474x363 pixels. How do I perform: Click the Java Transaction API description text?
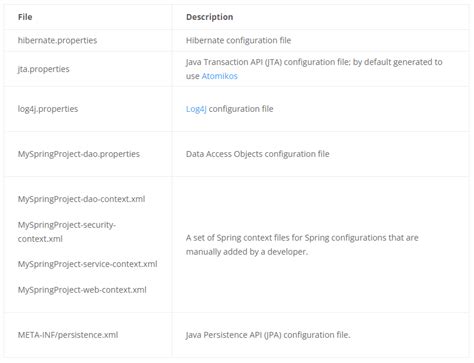click(x=314, y=69)
